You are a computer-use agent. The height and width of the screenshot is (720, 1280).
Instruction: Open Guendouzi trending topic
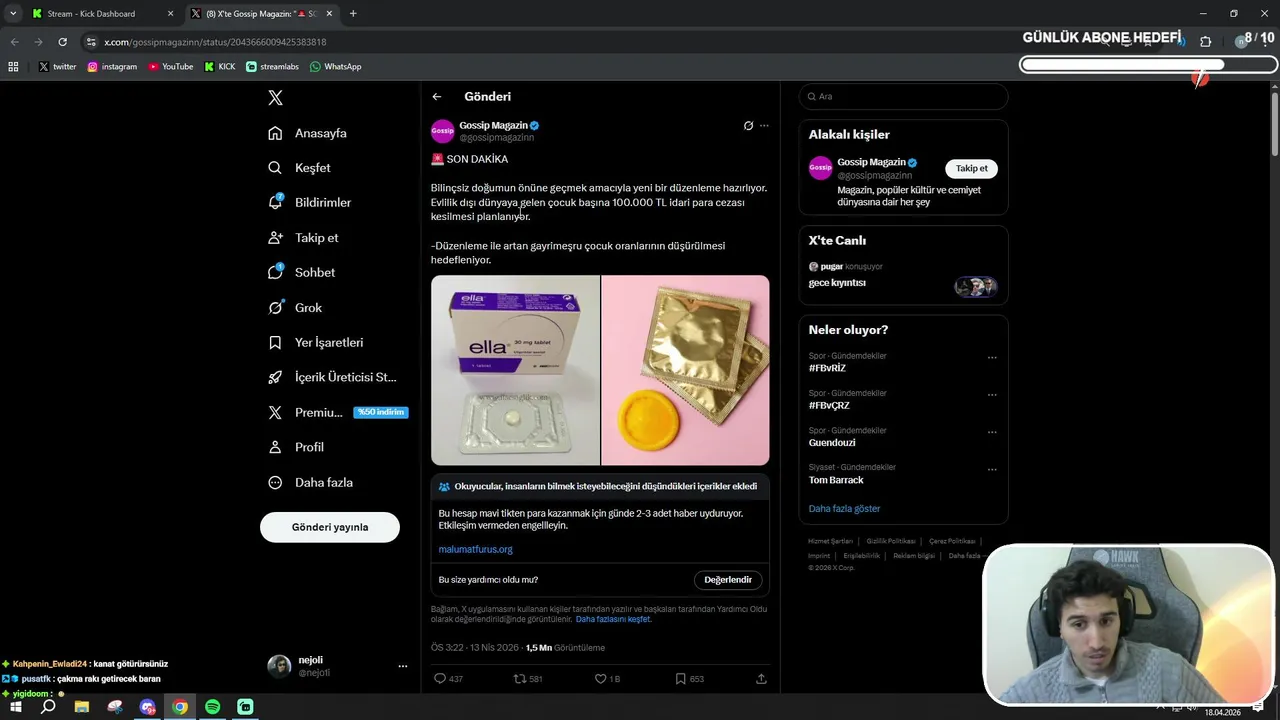(x=832, y=443)
